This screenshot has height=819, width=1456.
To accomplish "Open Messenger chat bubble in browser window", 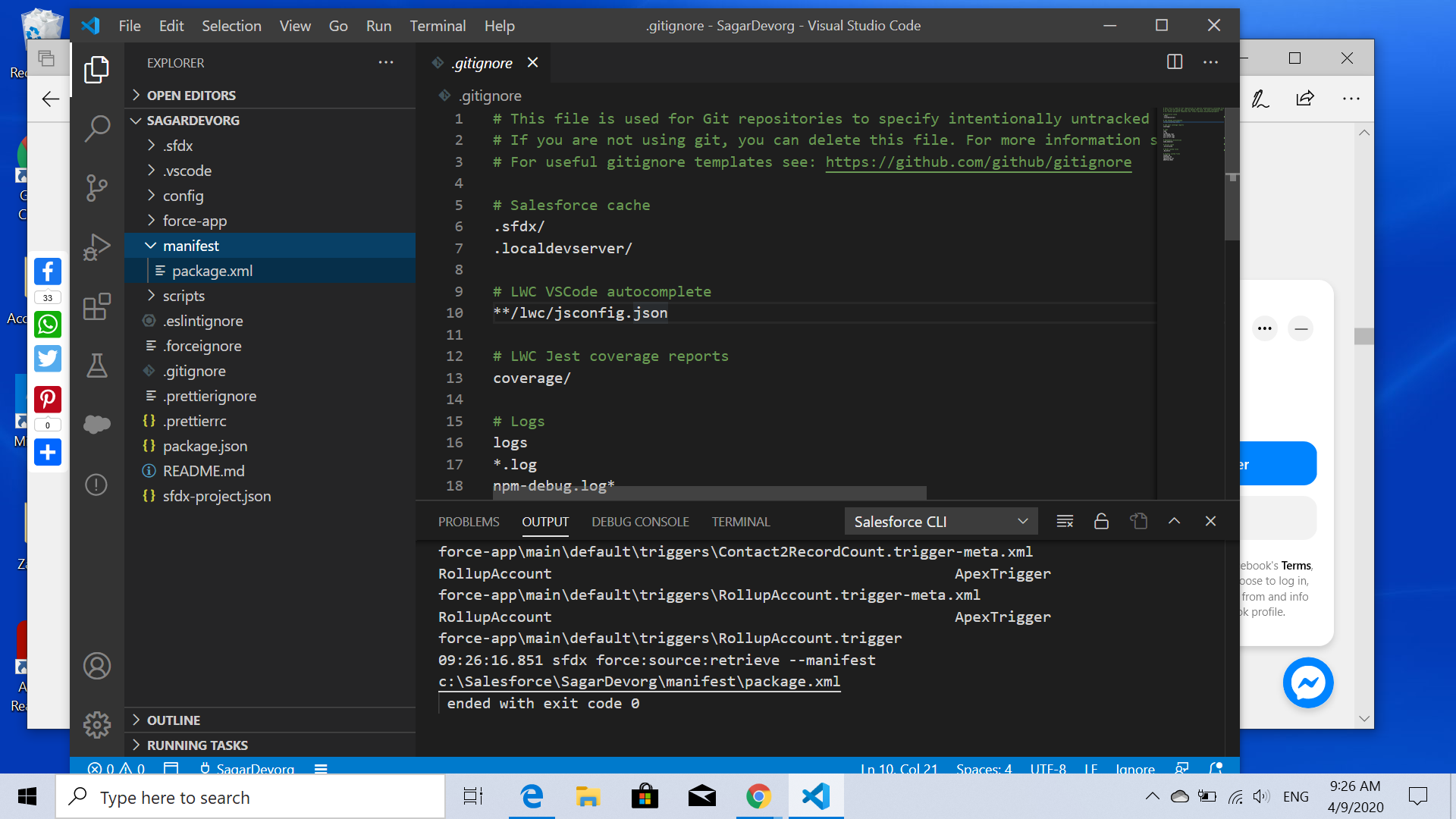I will [x=1308, y=682].
